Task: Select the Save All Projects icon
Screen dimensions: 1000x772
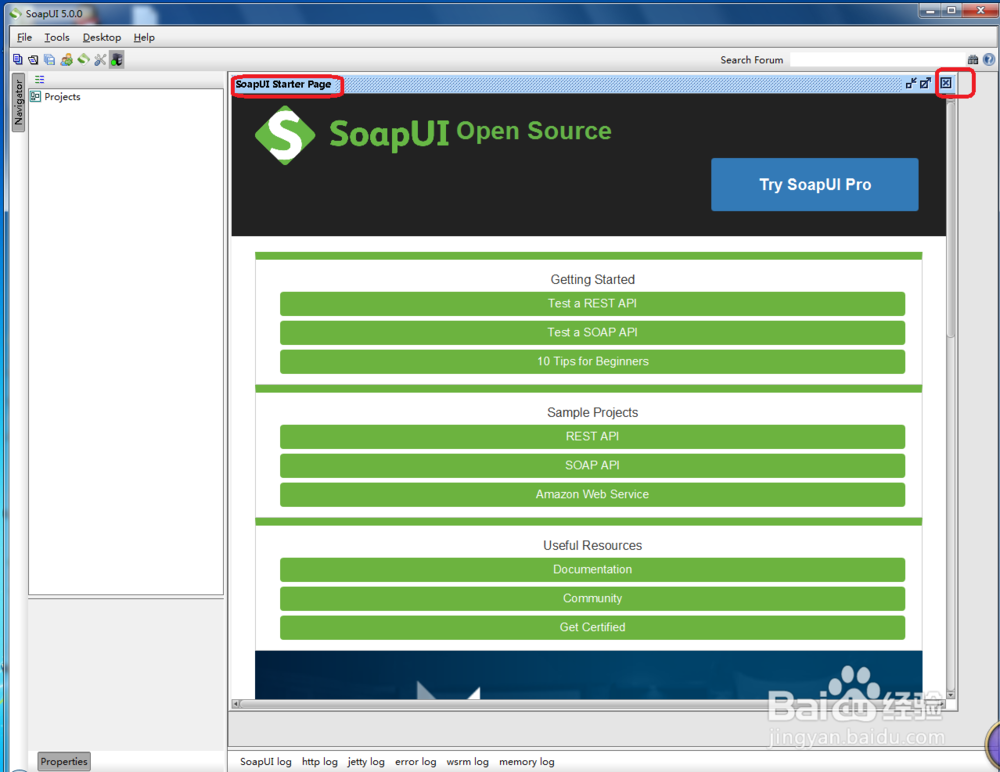Action: (49, 59)
